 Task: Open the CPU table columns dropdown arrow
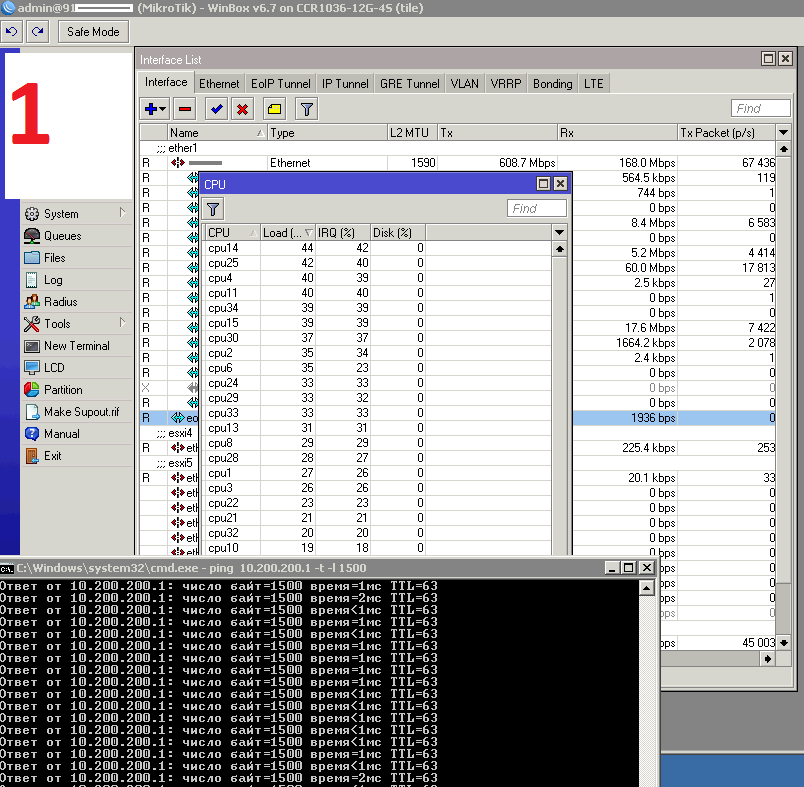[559, 232]
